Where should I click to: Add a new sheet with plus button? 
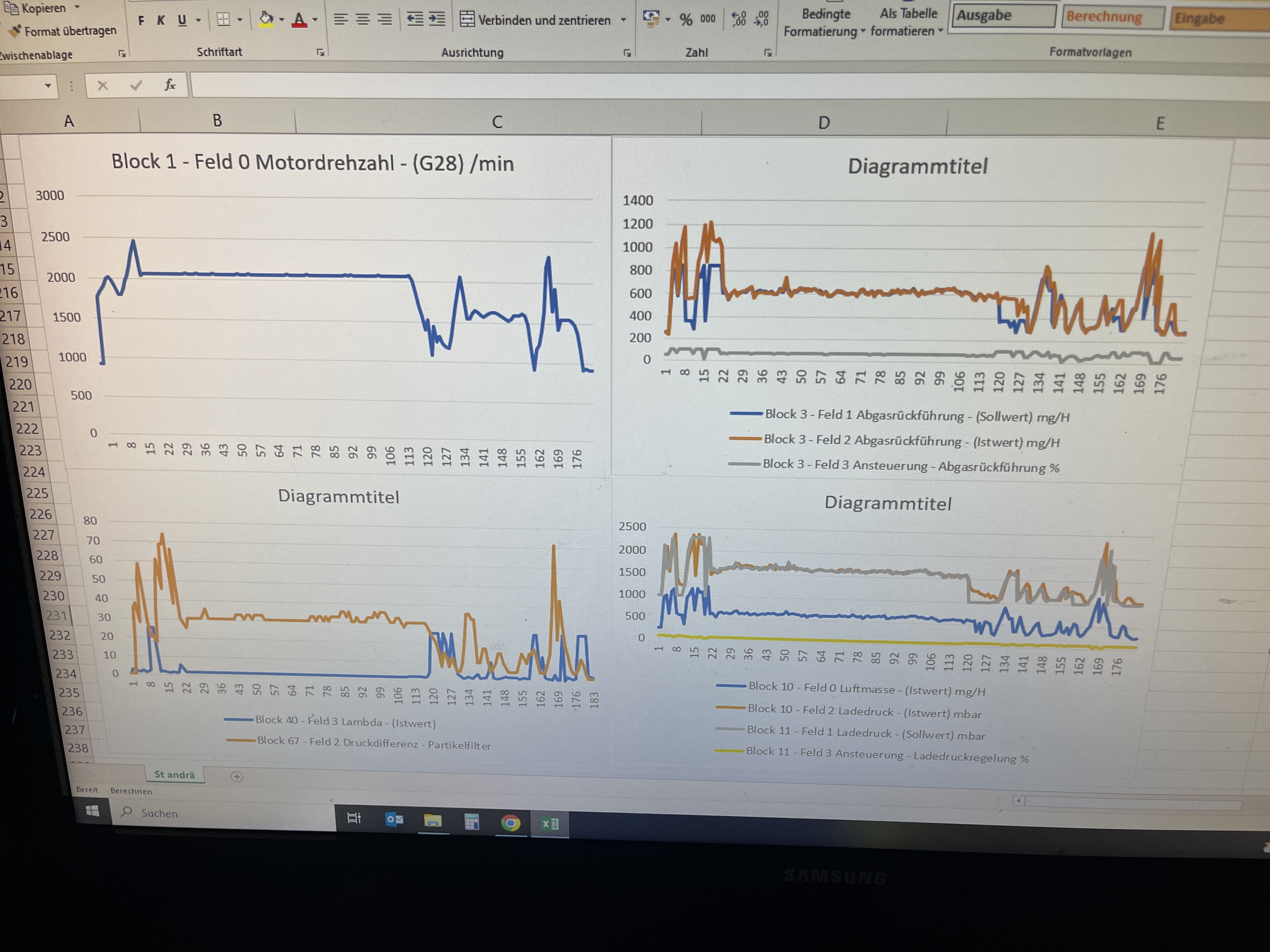click(x=237, y=776)
